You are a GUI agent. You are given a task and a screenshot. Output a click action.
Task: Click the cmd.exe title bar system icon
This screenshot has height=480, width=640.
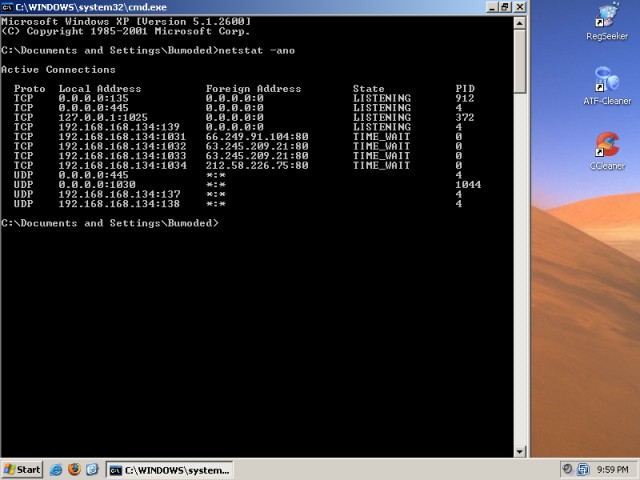point(7,7)
